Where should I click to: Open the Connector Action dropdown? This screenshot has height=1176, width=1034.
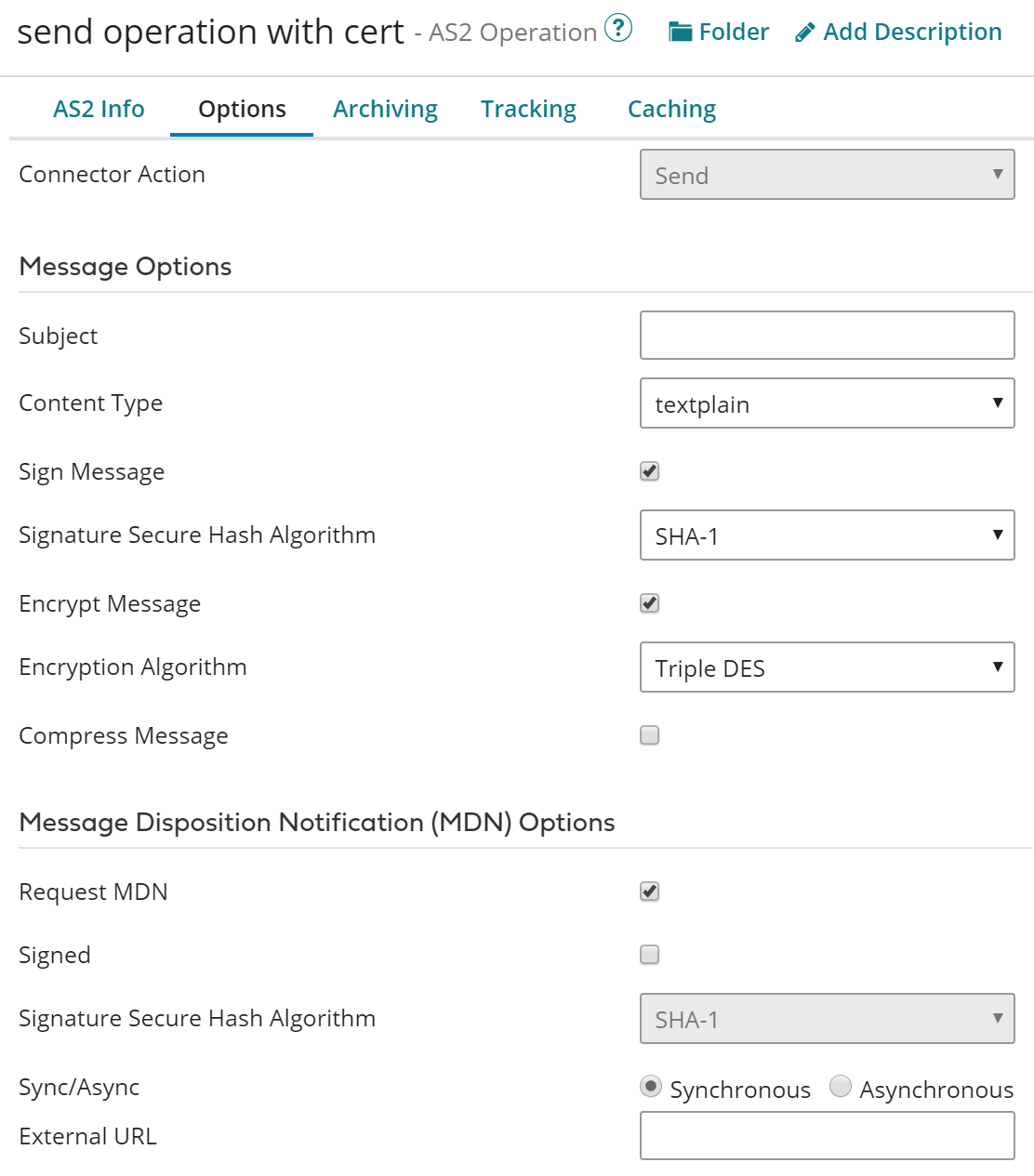tap(827, 175)
